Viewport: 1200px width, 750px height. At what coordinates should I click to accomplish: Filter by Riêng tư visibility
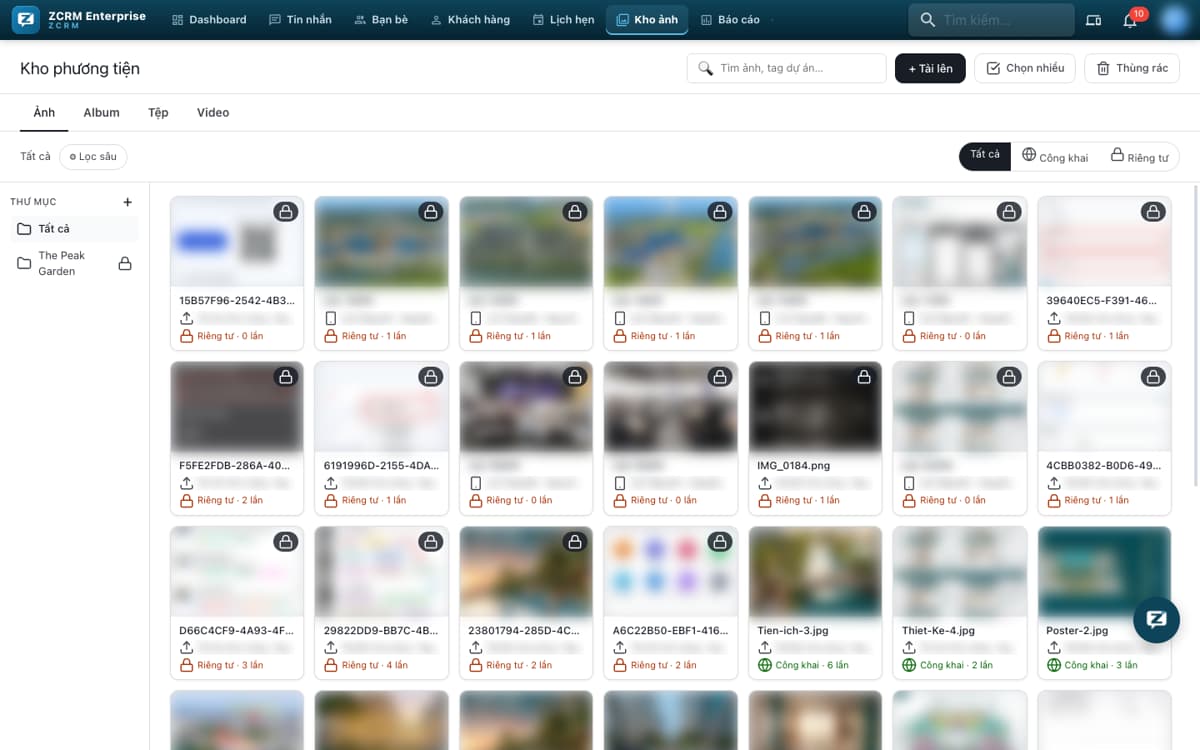pyautogui.click(x=1139, y=156)
